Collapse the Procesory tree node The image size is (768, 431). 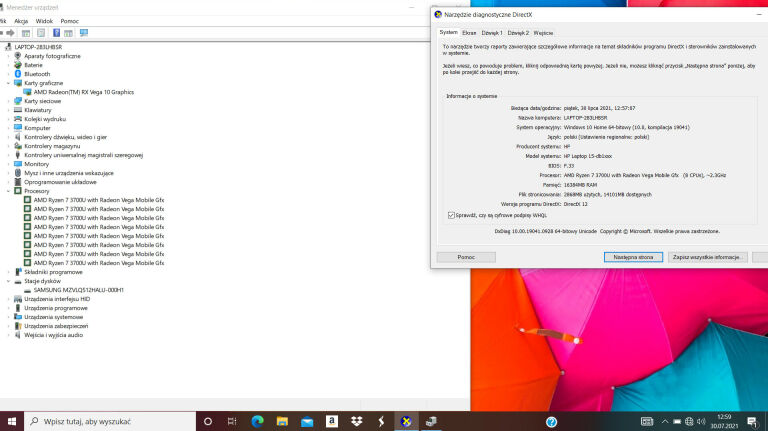(8, 190)
